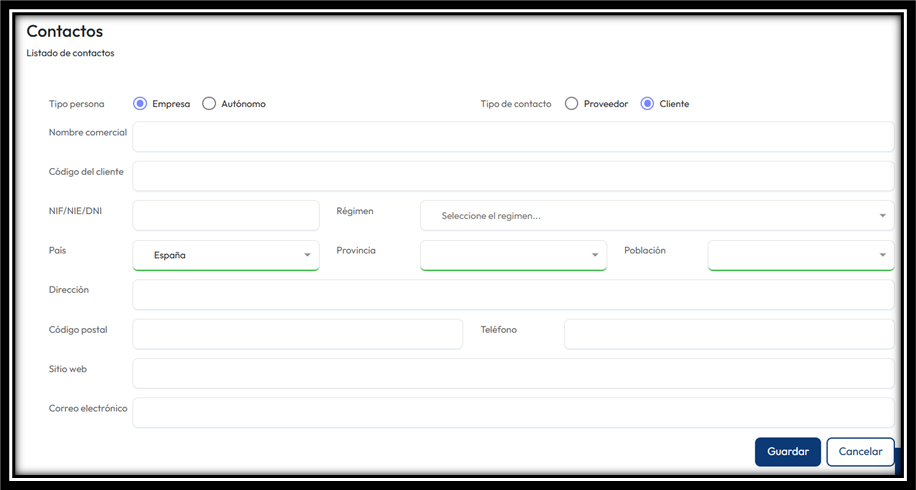This screenshot has width=916, height=490.
Task: Focus the Código del cliente field
Action: 513,176
